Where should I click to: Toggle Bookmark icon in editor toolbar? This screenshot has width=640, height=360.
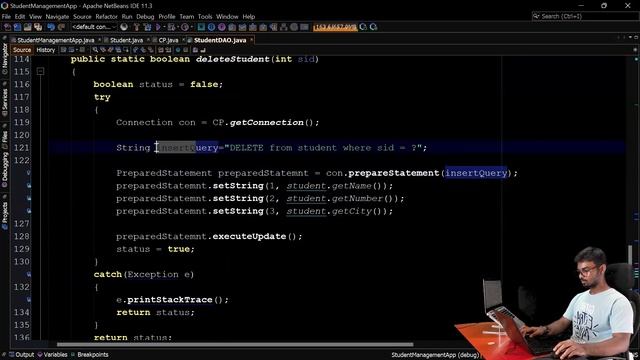(x=151, y=50)
